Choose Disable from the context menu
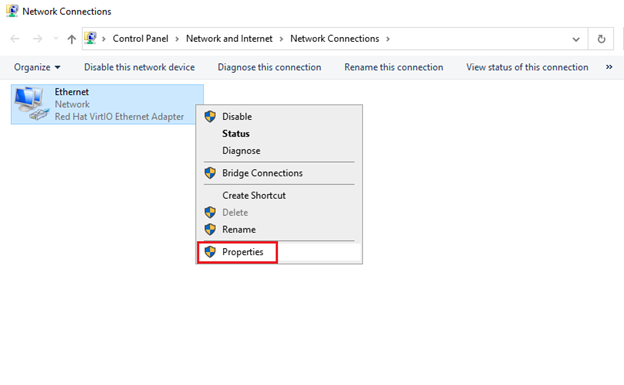624x385 pixels. (x=279, y=117)
